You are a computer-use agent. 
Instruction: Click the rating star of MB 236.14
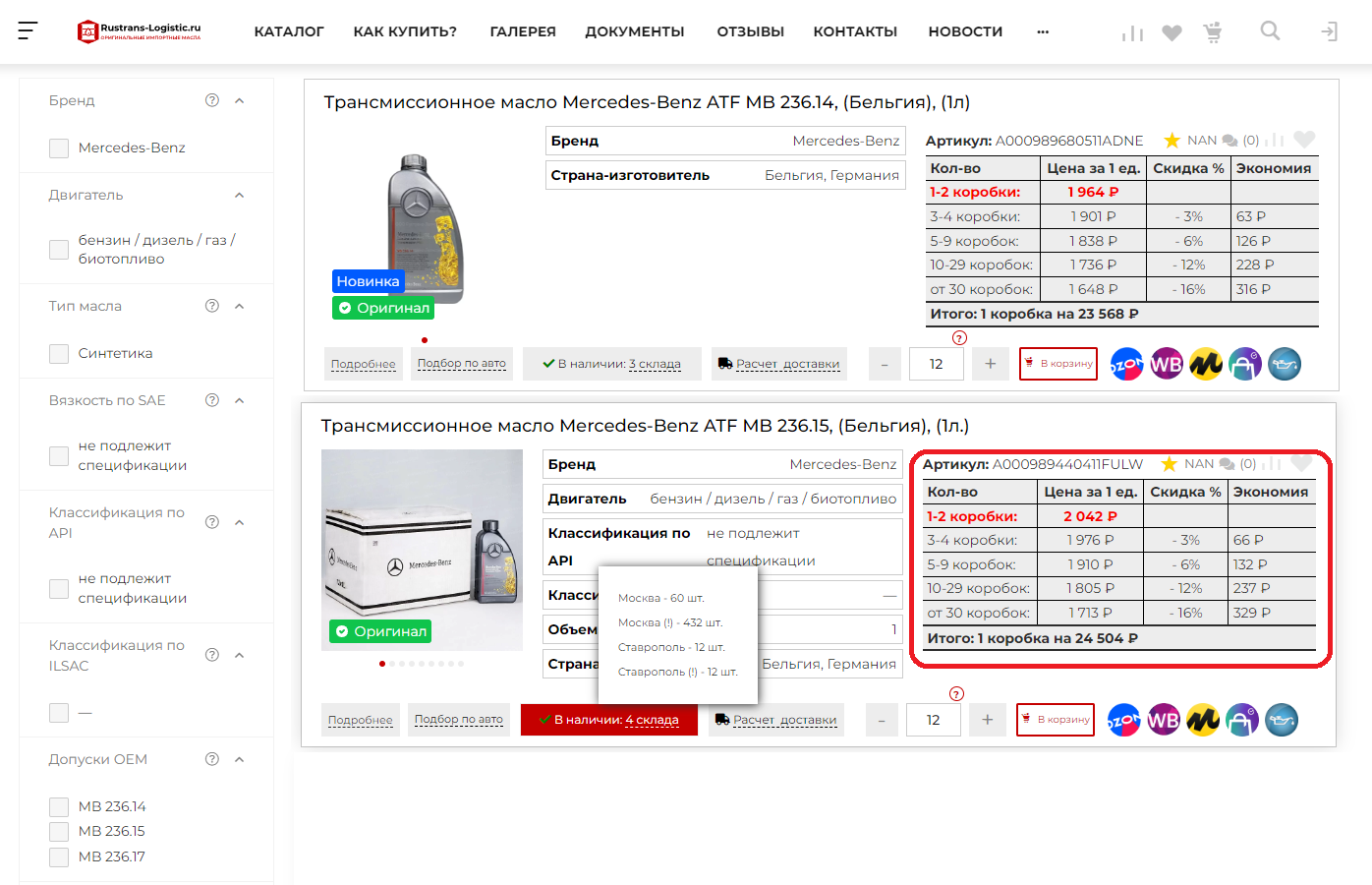point(1172,141)
